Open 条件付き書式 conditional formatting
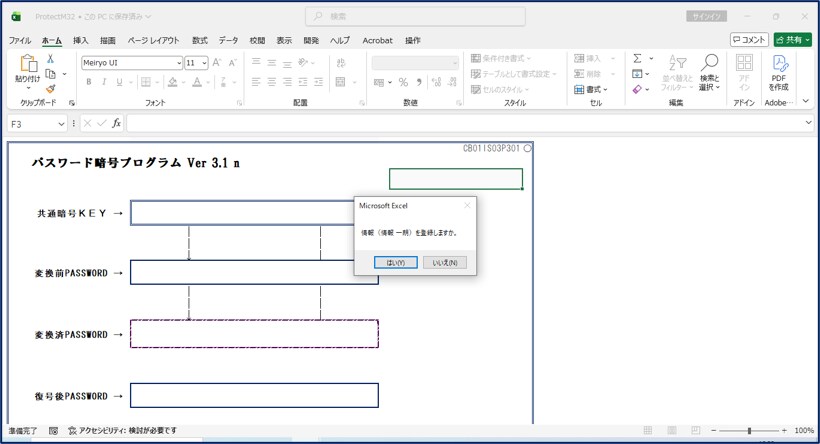The image size is (820, 444). pos(501,58)
